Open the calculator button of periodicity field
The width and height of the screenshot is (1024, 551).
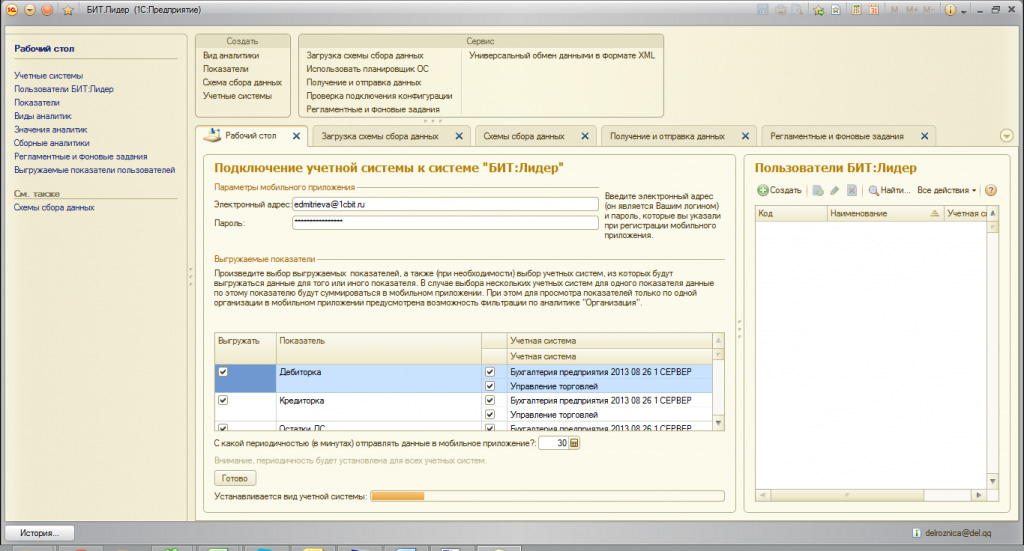(575, 443)
